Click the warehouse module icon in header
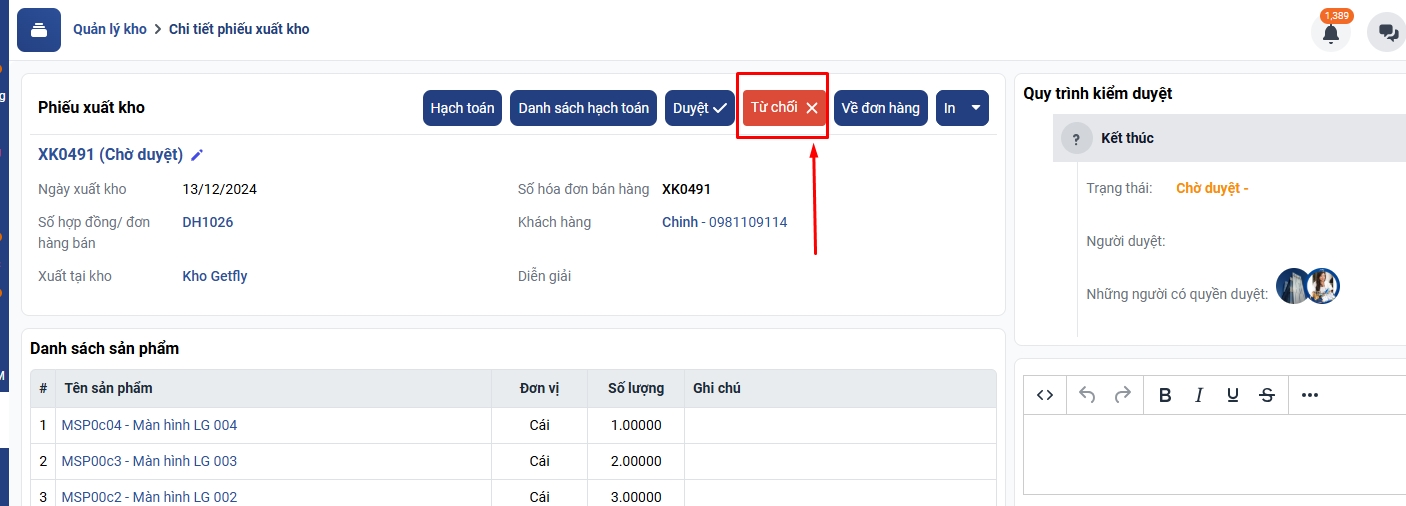 [x=38, y=30]
